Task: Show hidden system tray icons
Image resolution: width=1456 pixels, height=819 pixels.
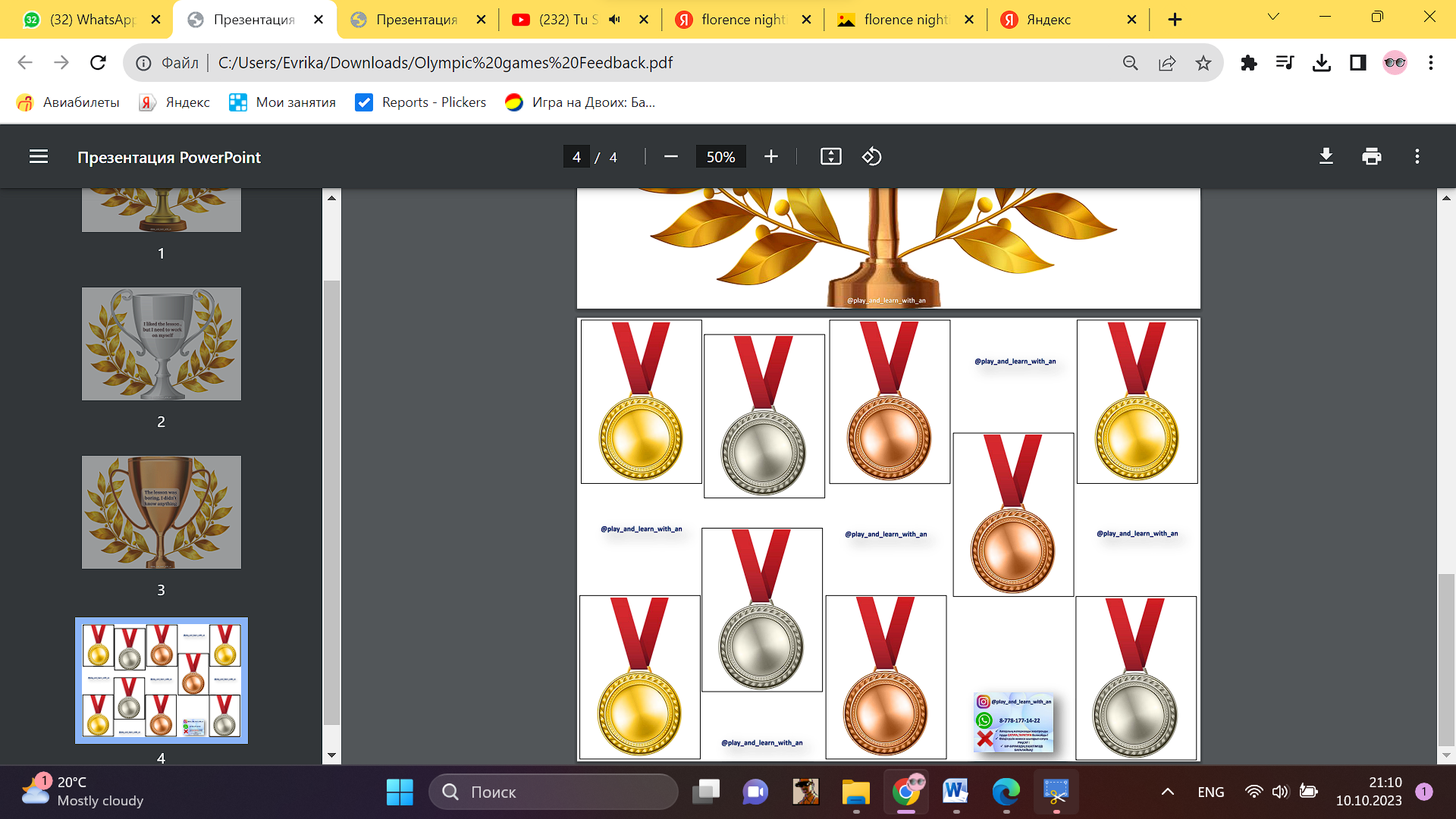Action: pos(1167,792)
